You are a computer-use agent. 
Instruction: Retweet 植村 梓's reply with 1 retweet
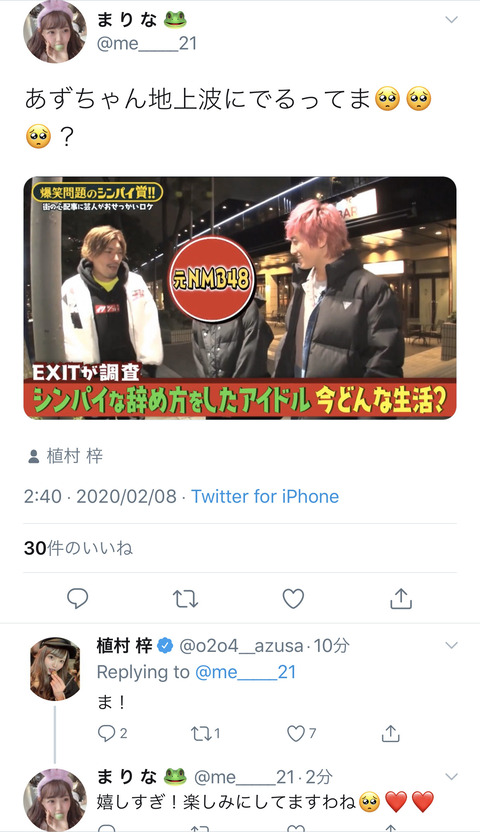(205, 733)
